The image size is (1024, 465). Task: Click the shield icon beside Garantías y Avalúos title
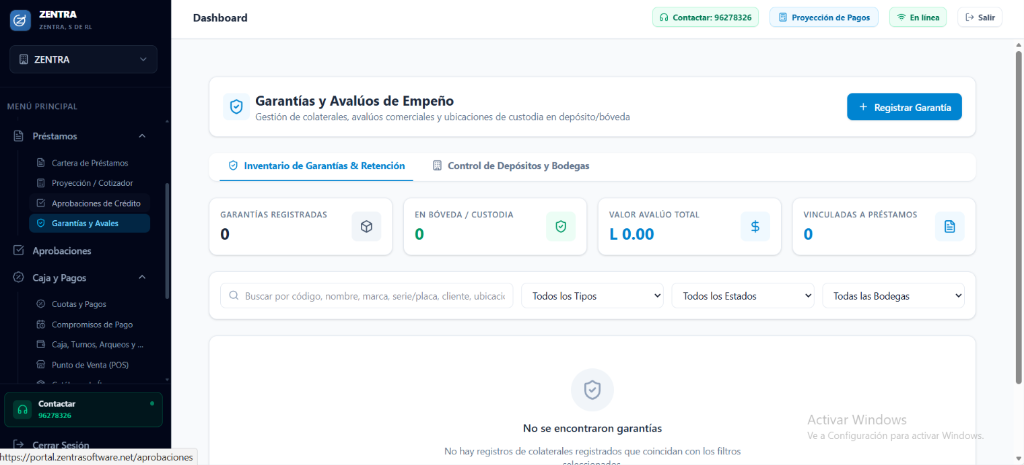pyautogui.click(x=236, y=106)
